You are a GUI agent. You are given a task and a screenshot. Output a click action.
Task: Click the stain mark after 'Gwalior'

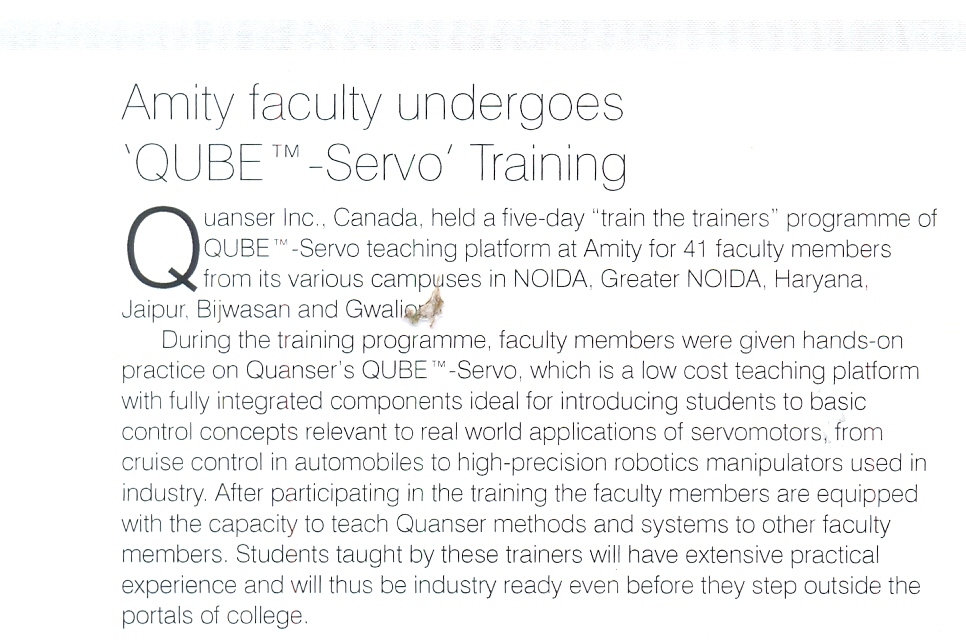(x=426, y=306)
